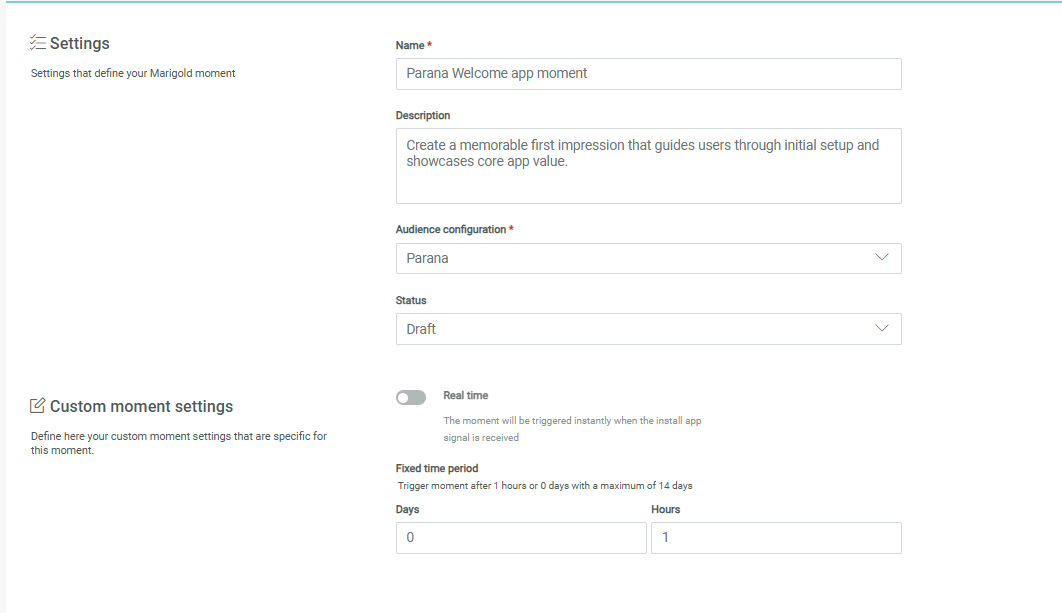This screenshot has height=613, width=1062.
Task: Expand the Audience configuration chevron arrow
Action: pyautogui.click(x=881, y=258)
